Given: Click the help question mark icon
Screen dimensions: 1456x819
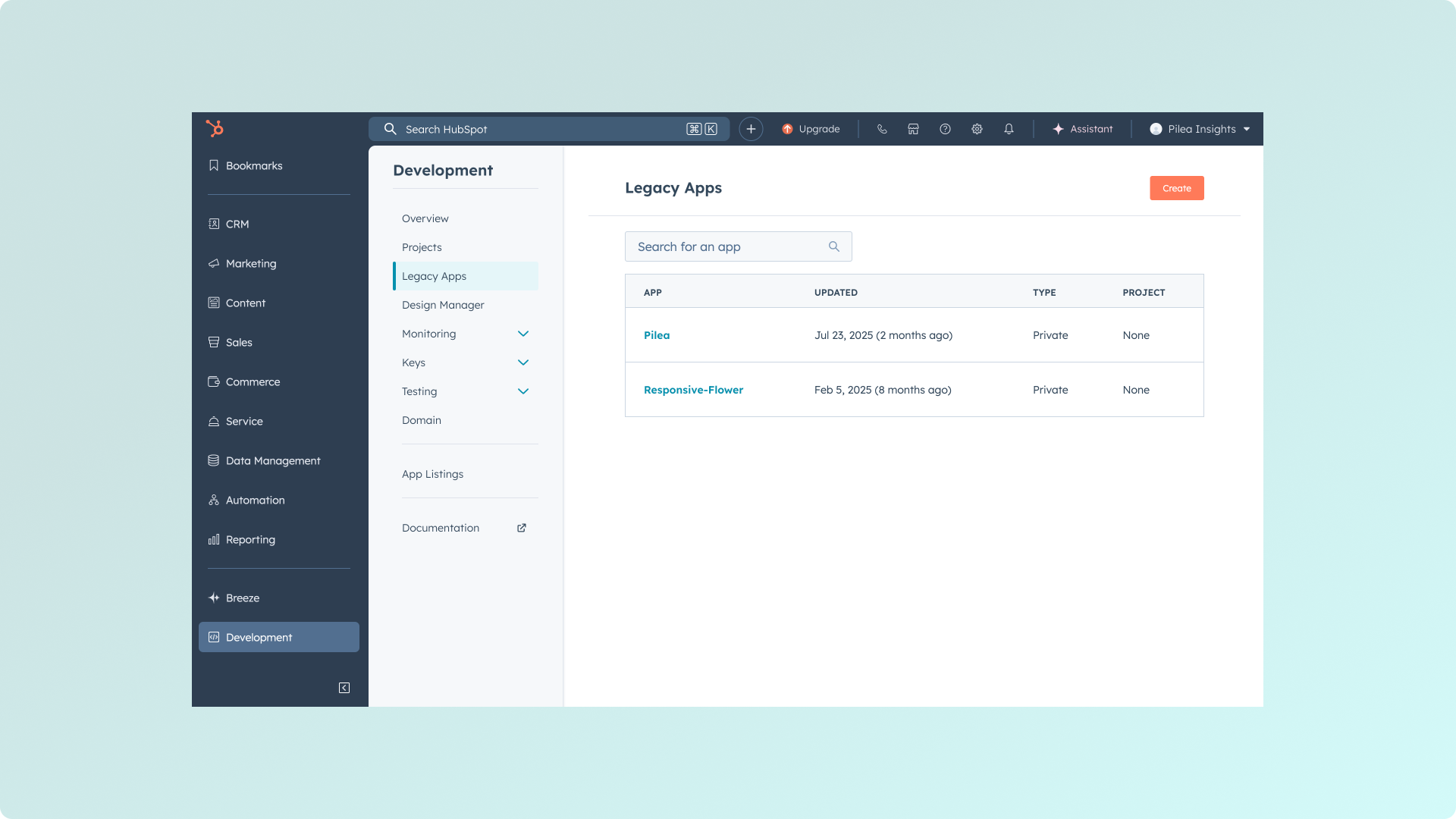Looking at the screenshot, I should [945, 129].
